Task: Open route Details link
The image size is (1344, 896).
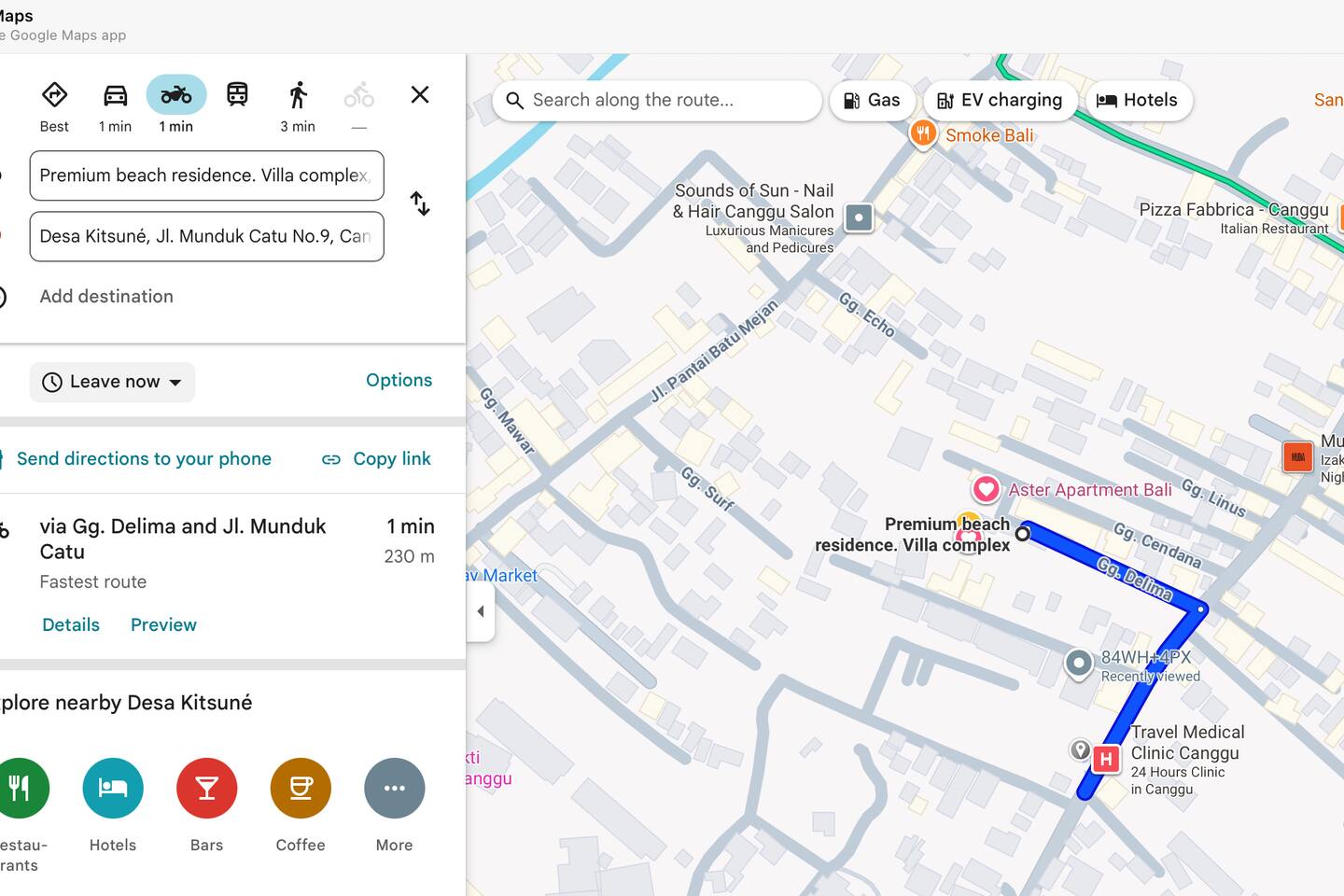Action: tap(71, 624)
